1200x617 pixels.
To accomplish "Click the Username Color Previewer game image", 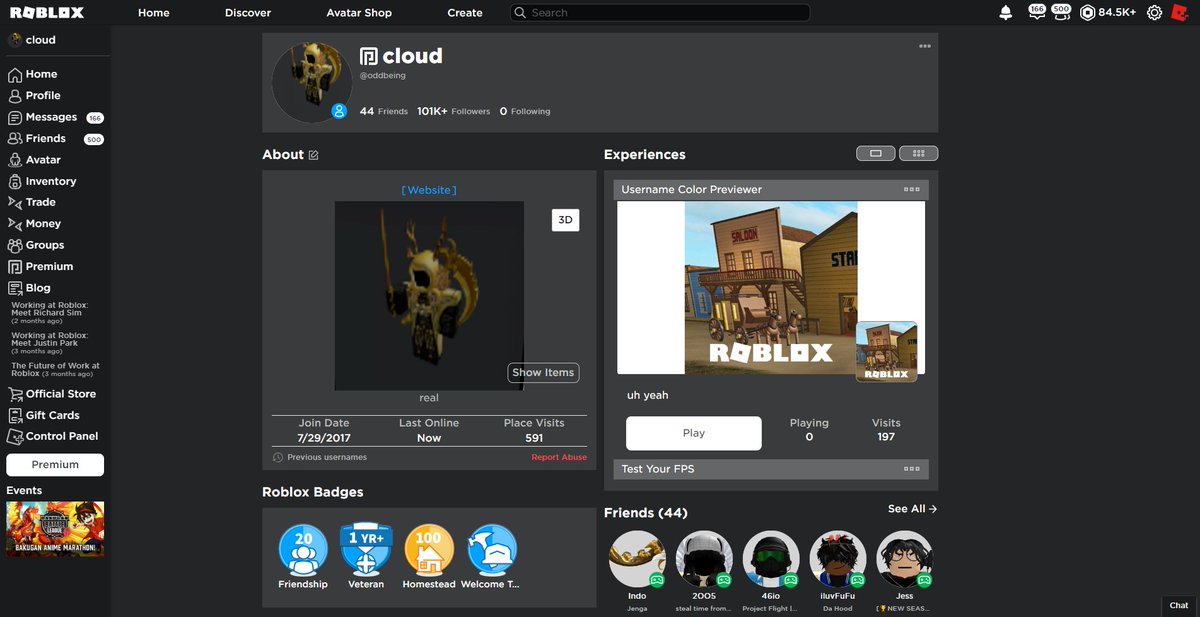I will [x=771, y=288].
